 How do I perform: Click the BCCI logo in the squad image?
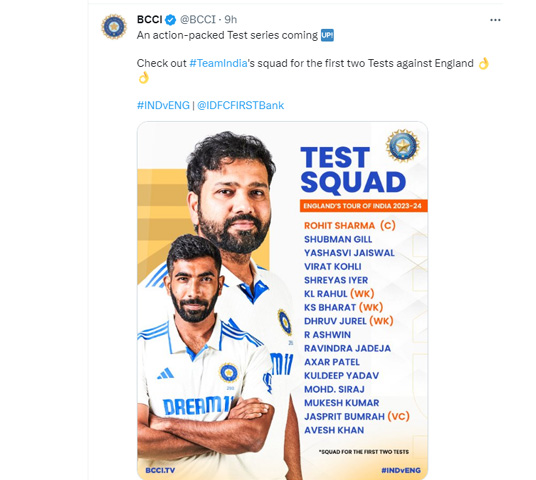[x=403, y=146]
